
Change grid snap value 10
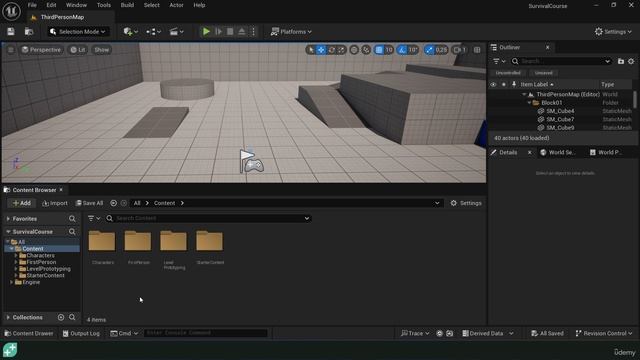coord(389,50)
